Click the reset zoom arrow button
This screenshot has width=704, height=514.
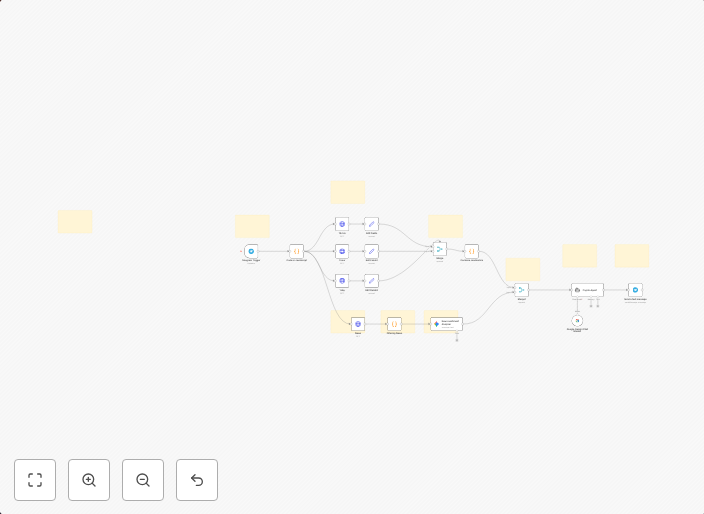[x=197, y=480]
